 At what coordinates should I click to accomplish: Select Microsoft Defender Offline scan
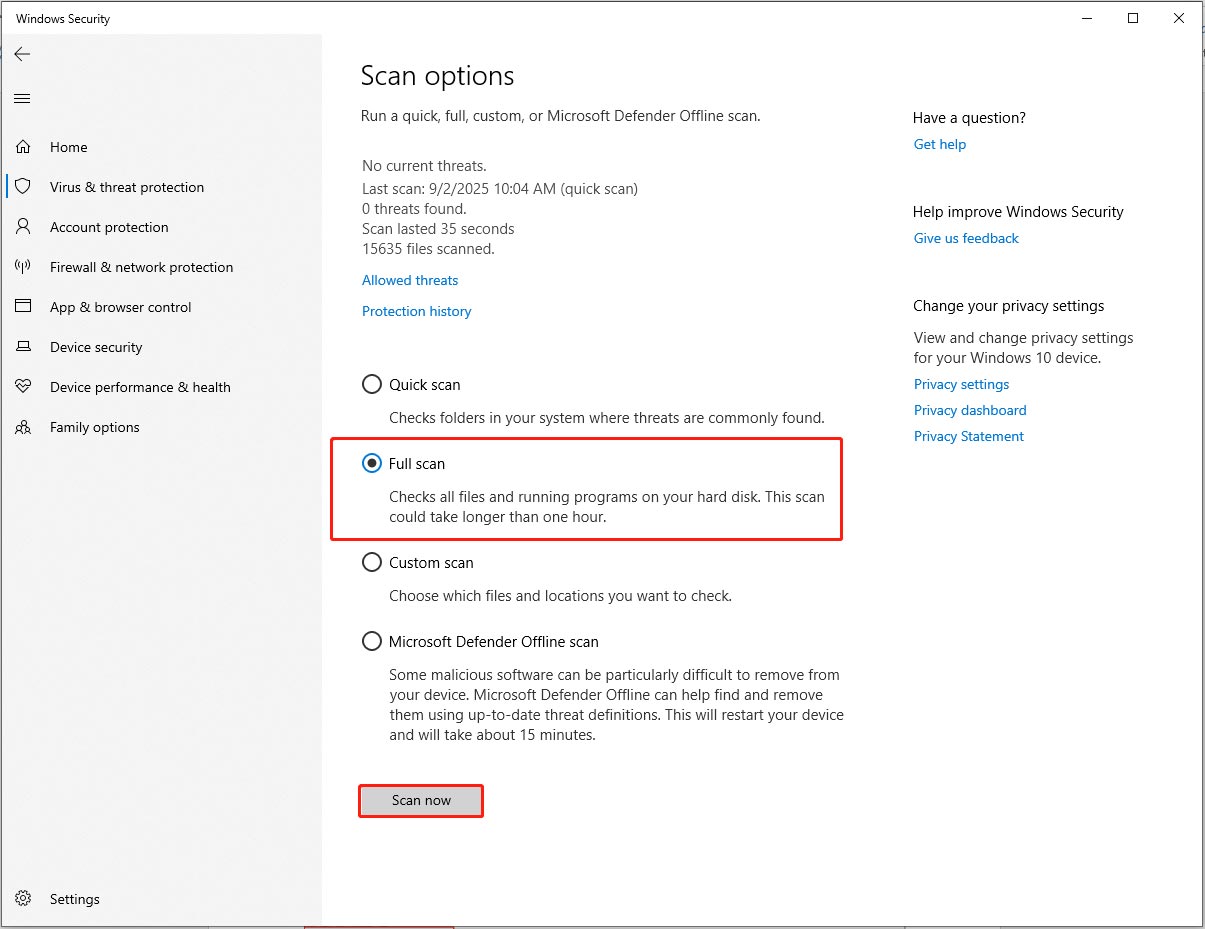[371, 641]
